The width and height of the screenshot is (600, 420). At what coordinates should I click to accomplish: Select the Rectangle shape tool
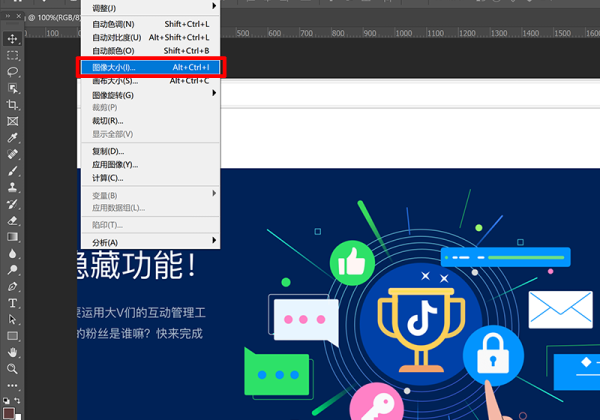click(12, 336)
